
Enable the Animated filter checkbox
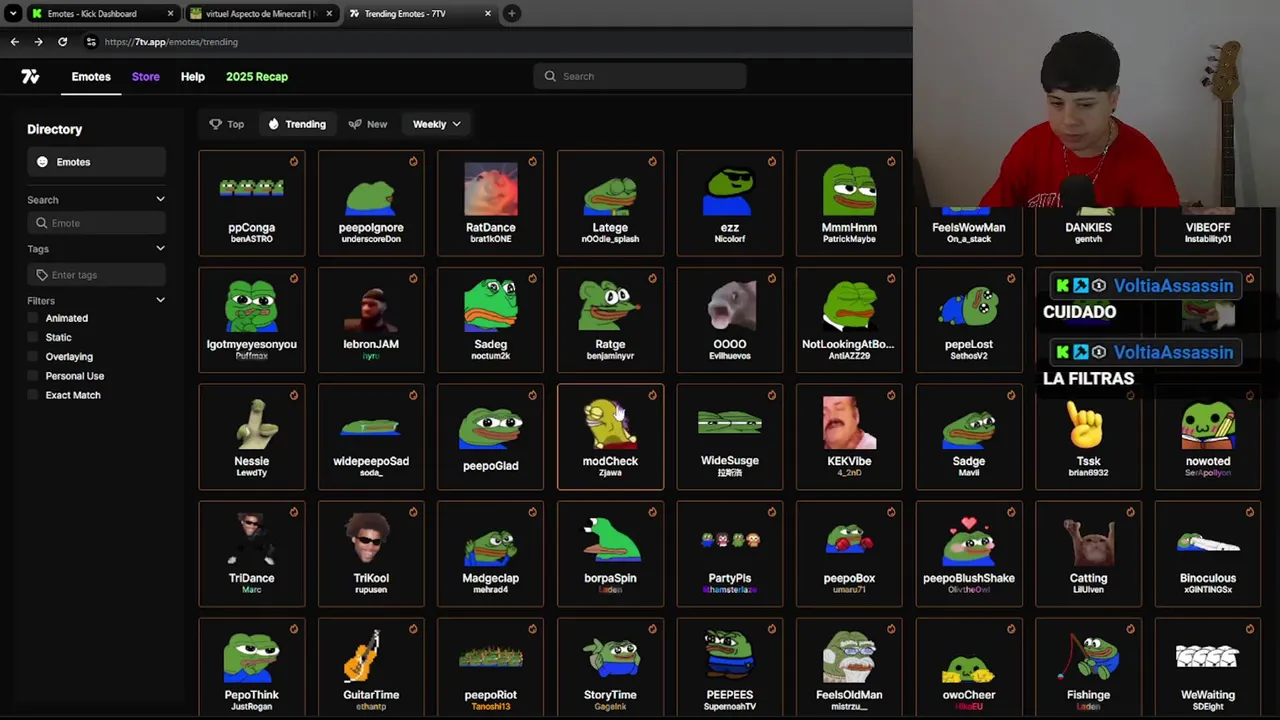35,318
